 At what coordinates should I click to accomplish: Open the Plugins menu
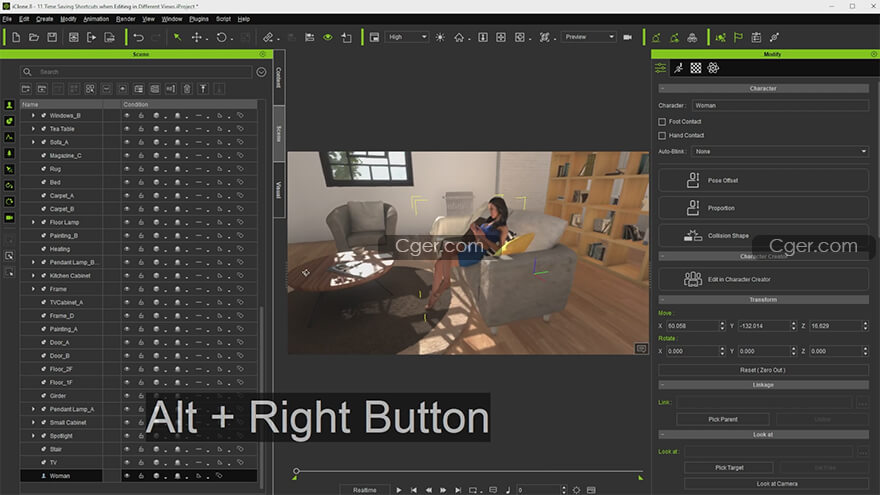click(x=199, y=19)
